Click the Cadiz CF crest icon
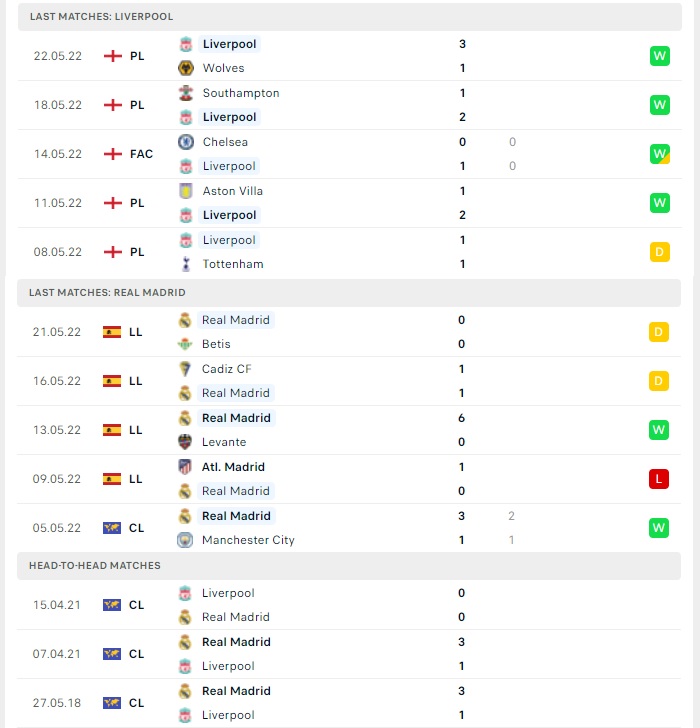This screenshot has width=700, height=728. [185, 369]
